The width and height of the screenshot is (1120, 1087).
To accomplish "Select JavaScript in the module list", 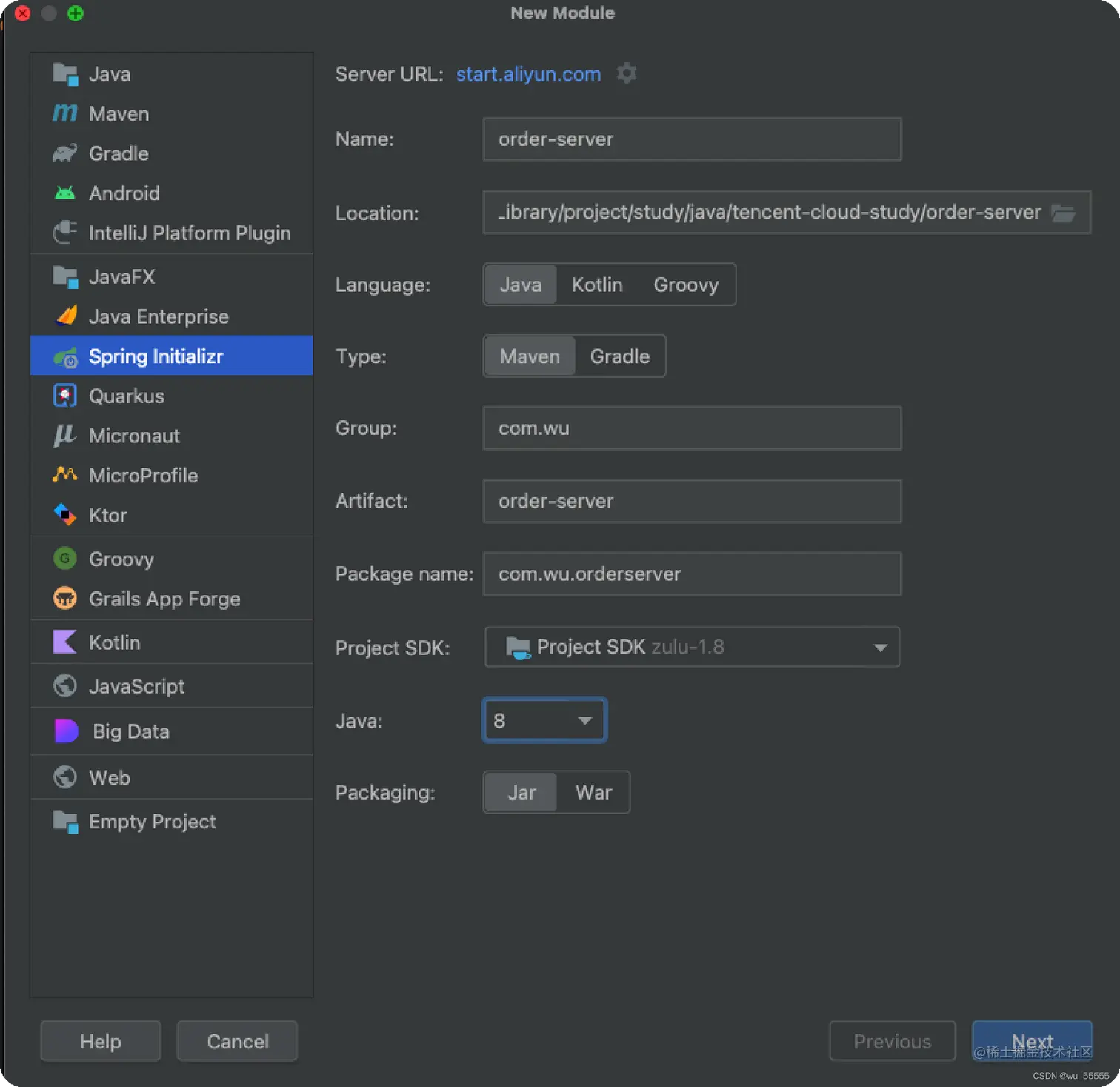I will (171, 686).
